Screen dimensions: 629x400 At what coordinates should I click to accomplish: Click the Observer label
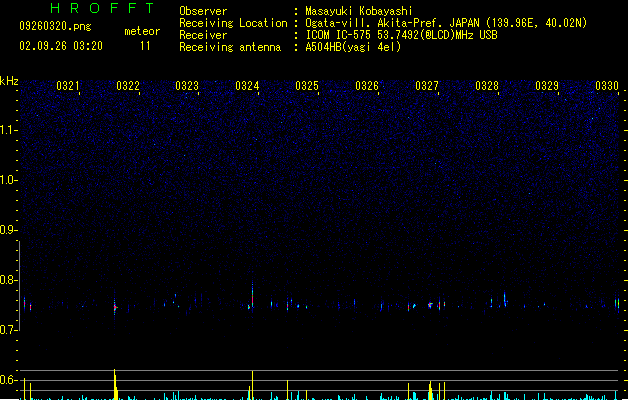click(203, 11)
